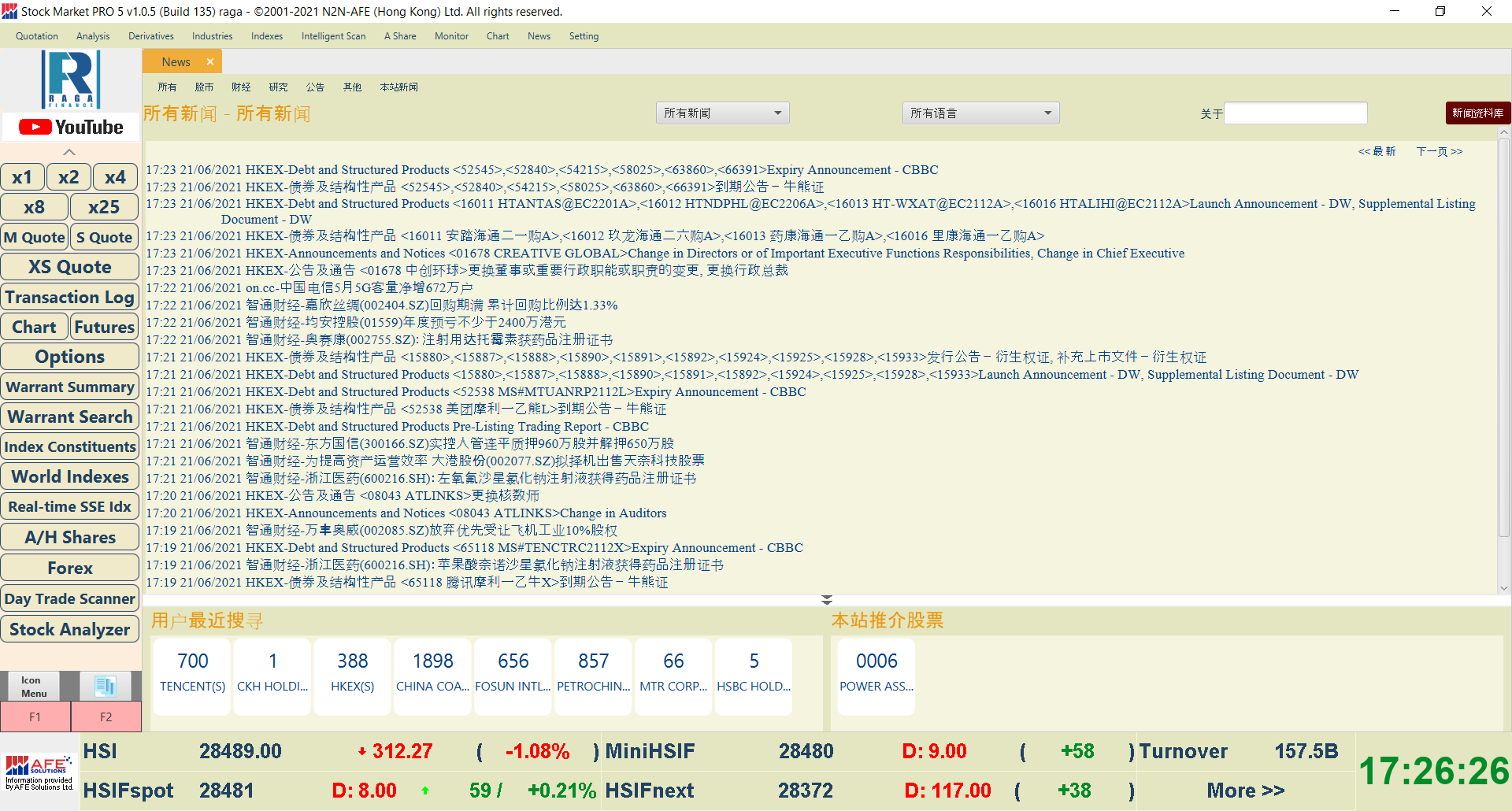Close the News tab
Image resolution: width=1512 pixels, height=811 pixels.
click(210, 61)
